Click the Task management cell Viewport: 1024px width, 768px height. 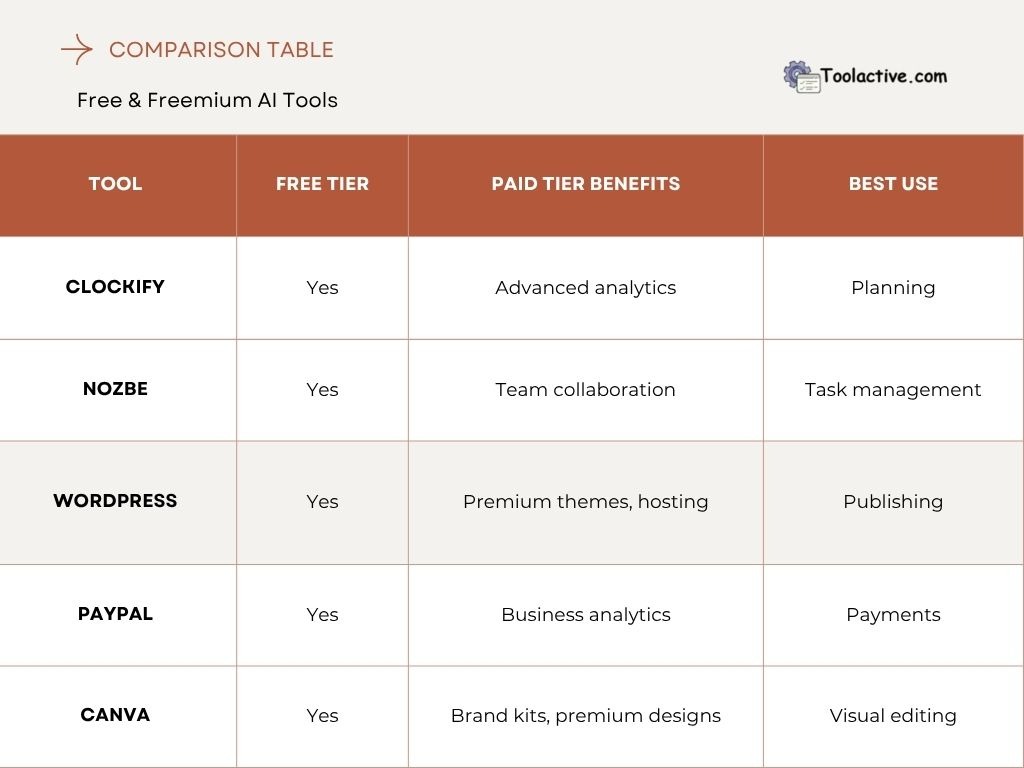893,390
